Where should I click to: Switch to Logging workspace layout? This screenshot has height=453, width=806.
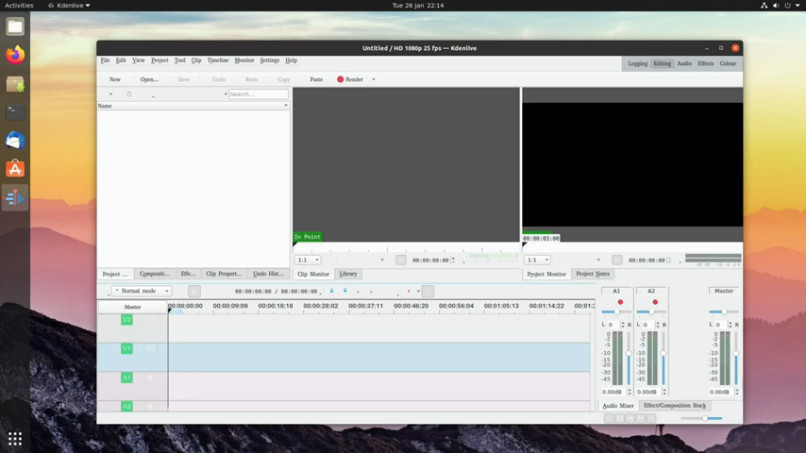(x=637, y=63)
